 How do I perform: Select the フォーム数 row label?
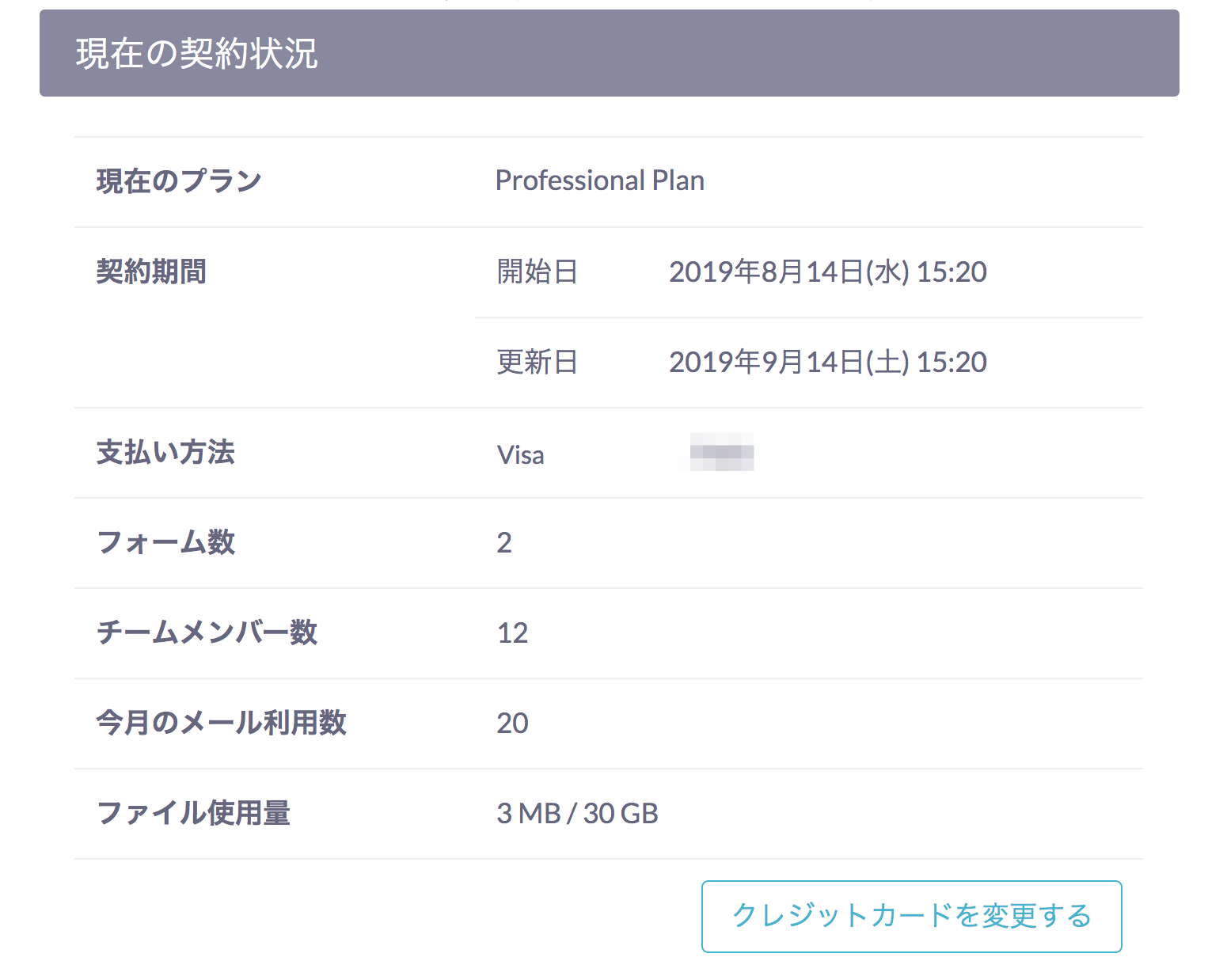(x=165, y=542)
